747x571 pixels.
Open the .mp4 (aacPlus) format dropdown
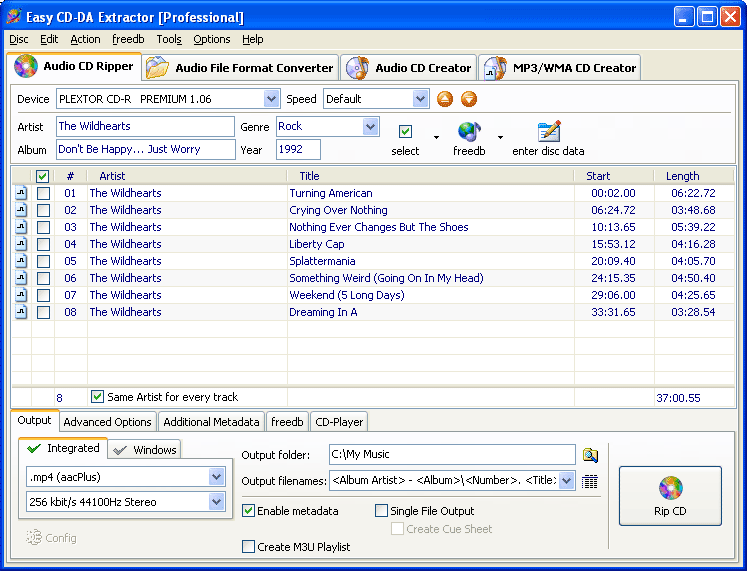coord(217,477)
